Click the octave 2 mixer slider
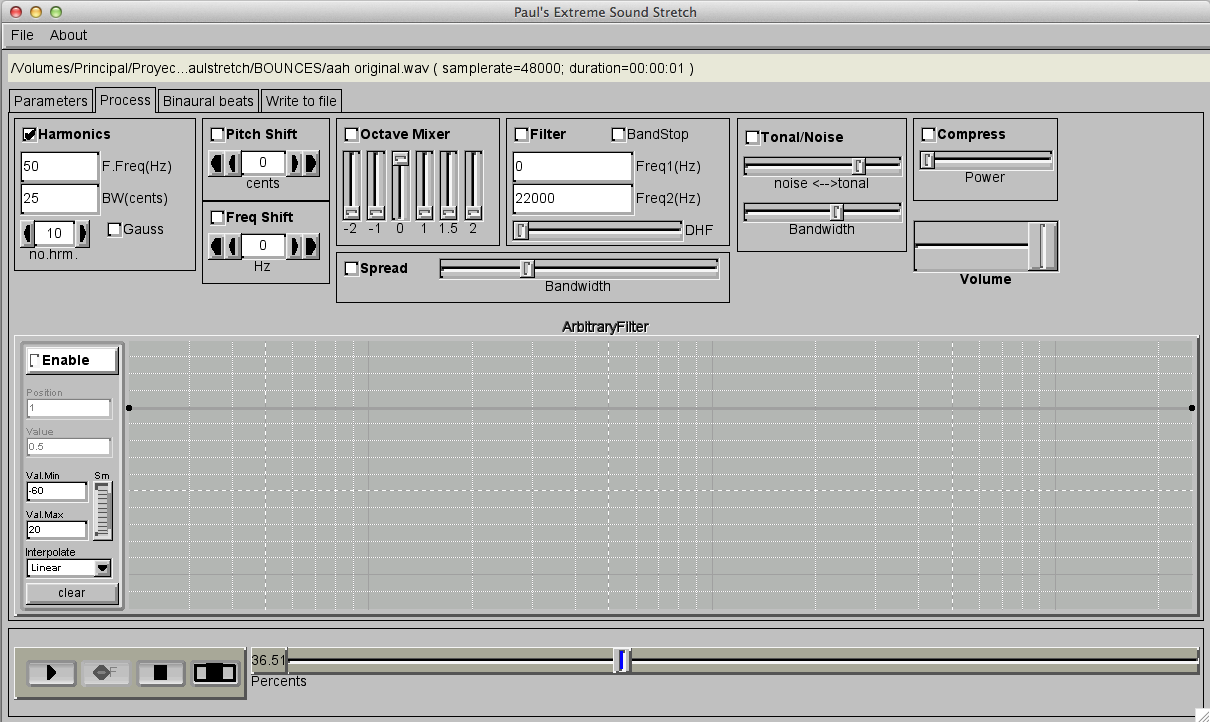1210x722 pixels. coord(473,185)
